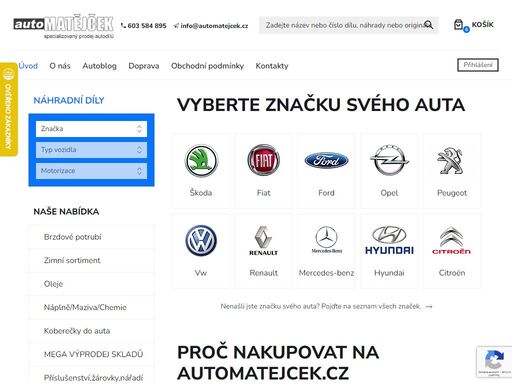
Task: Open the Kontakty menu item
Action: 272,66
